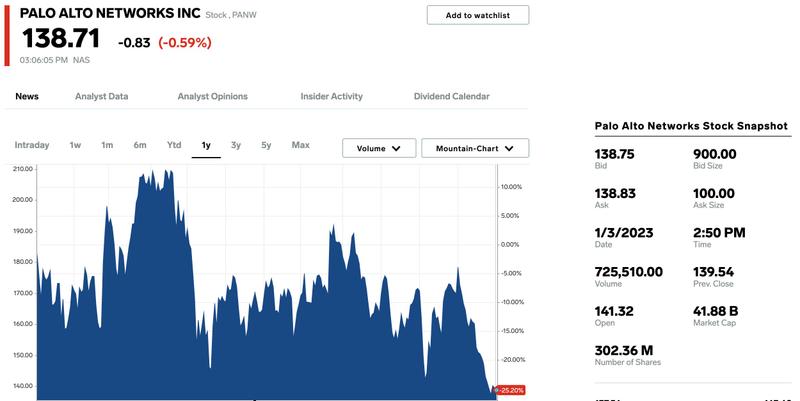
Task: Switch chart range to 1m
Action: click(107, 145)
